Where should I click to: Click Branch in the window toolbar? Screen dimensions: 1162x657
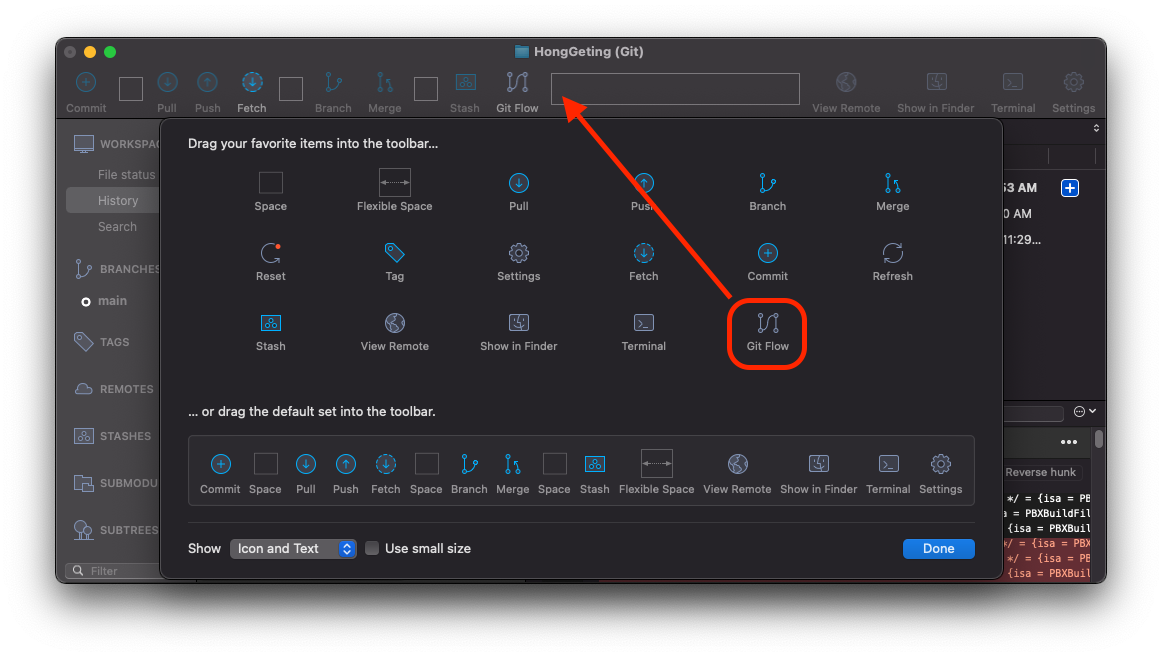[x=333, y=93]
